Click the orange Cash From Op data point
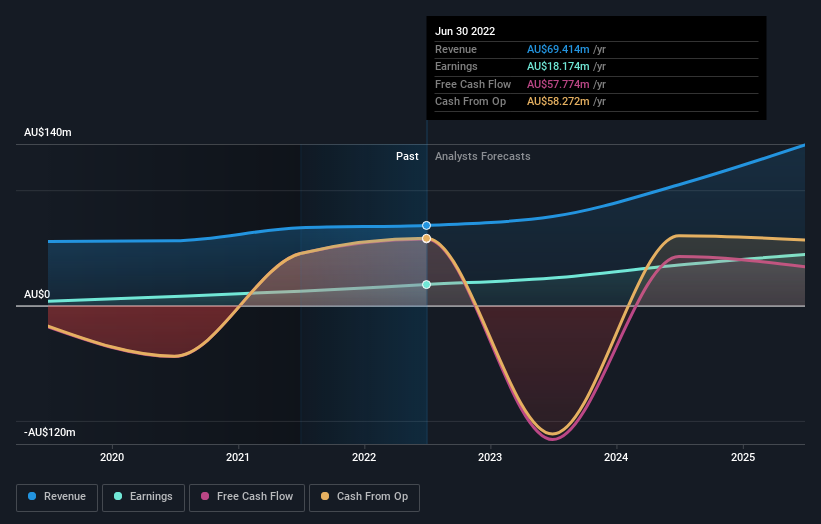Image resolution: width=821 pixels, height=524 pixels. pos(427,239)
